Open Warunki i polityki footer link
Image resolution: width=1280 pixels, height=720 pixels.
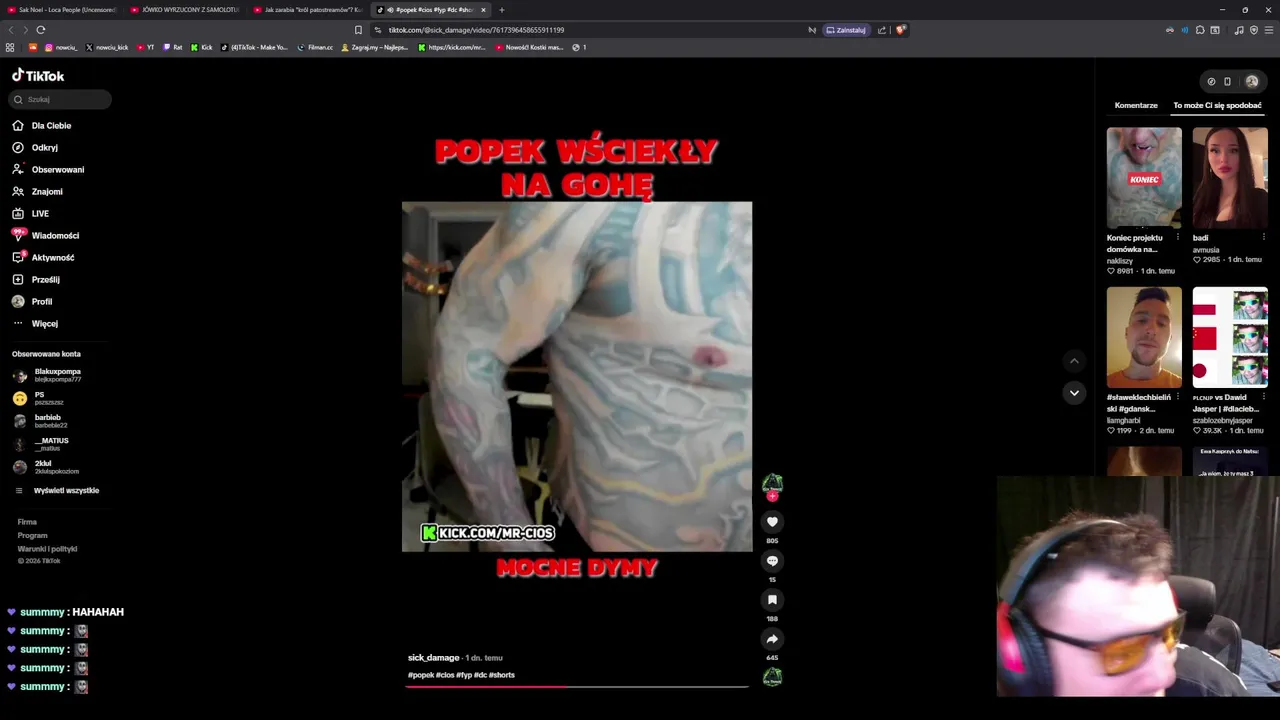point(47,549)
